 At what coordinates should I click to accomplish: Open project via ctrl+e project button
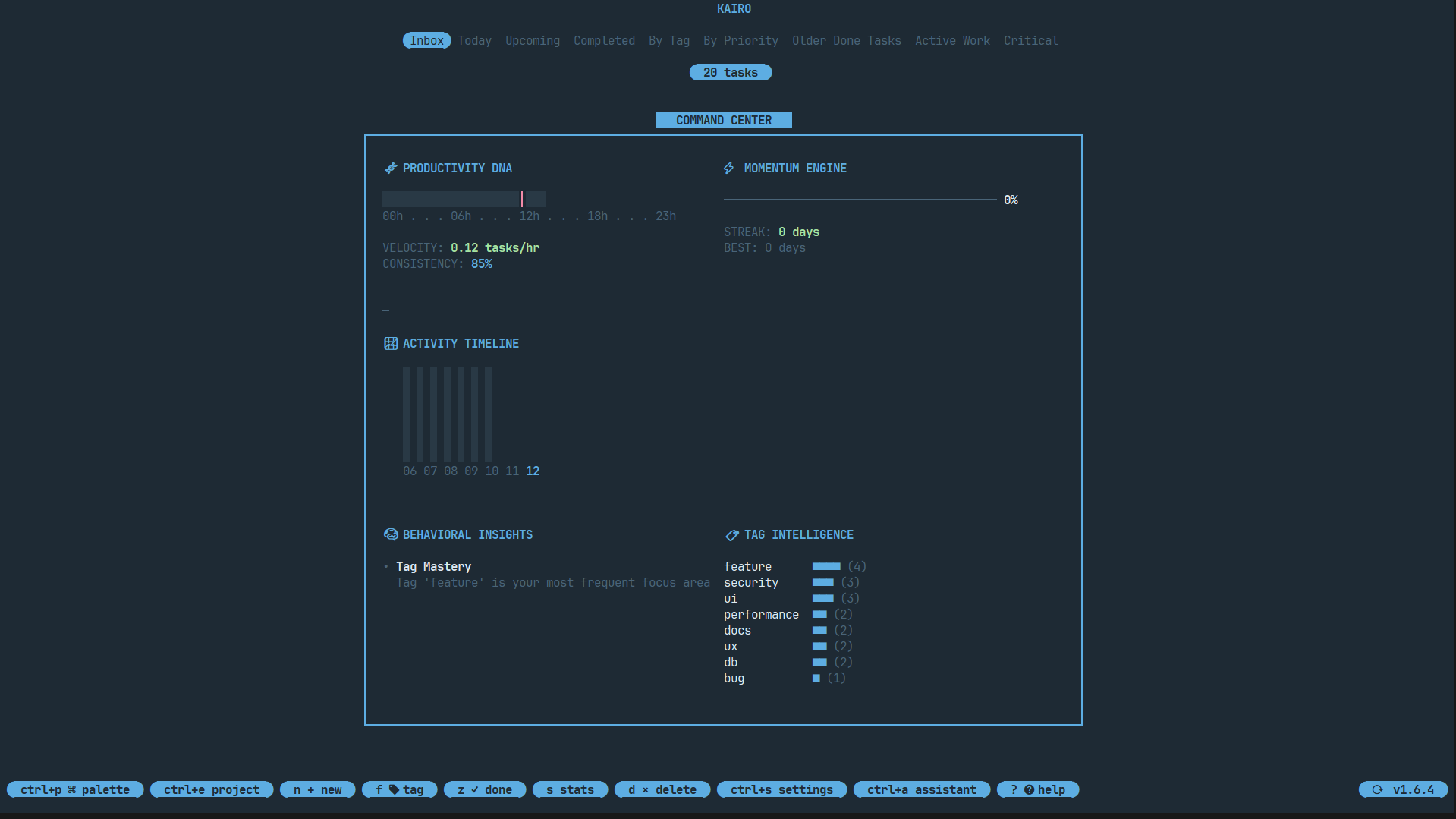(212, 790)
